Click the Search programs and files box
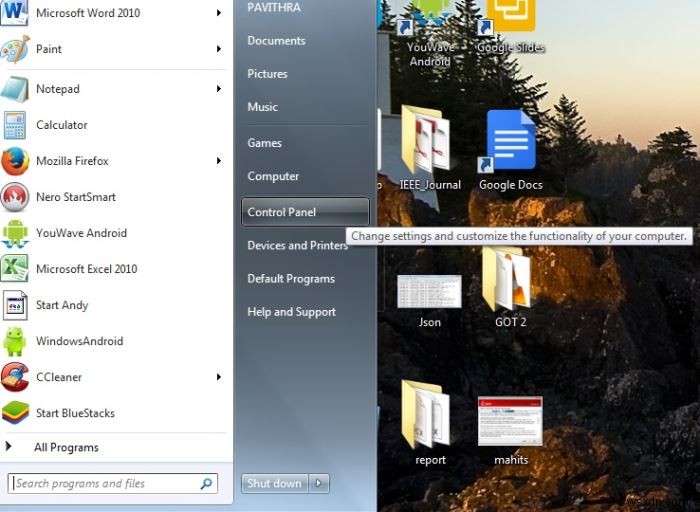This screenshot has width=700, height=512. pos(112,483)
